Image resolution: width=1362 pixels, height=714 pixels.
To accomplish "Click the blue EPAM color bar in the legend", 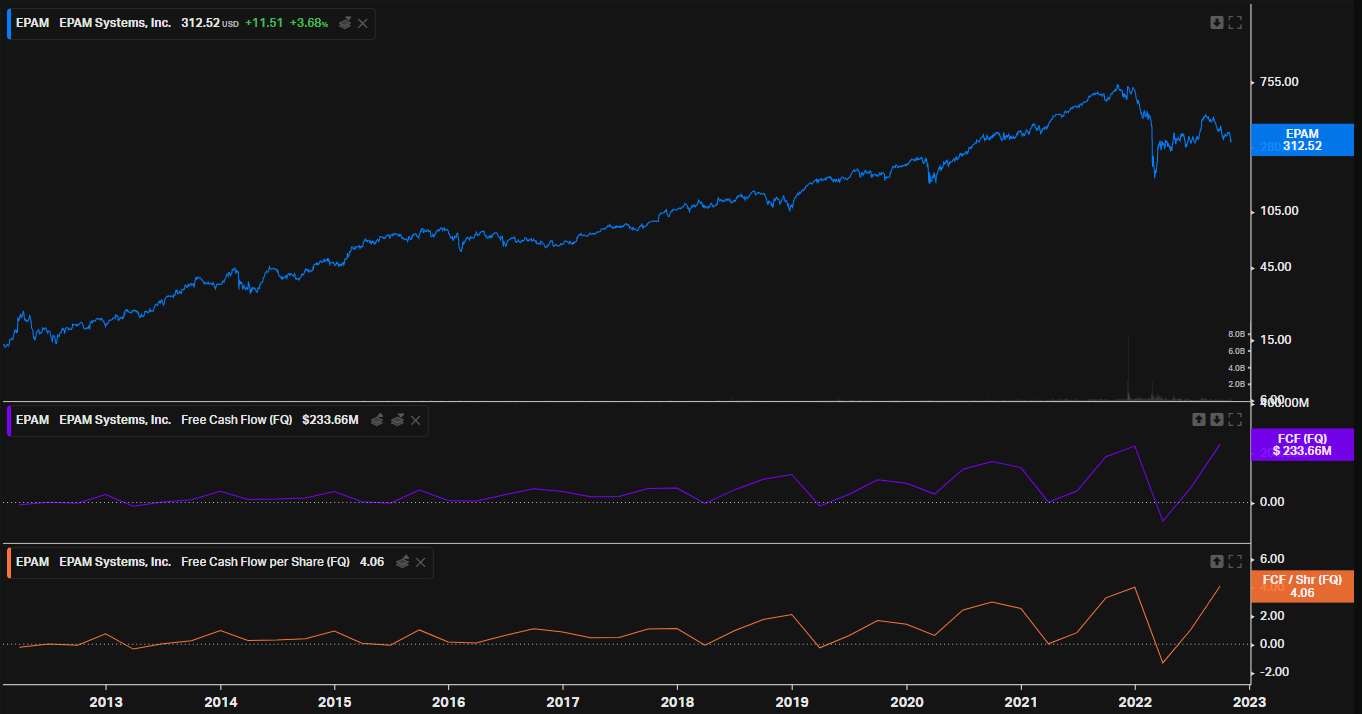I will [9, 23].
